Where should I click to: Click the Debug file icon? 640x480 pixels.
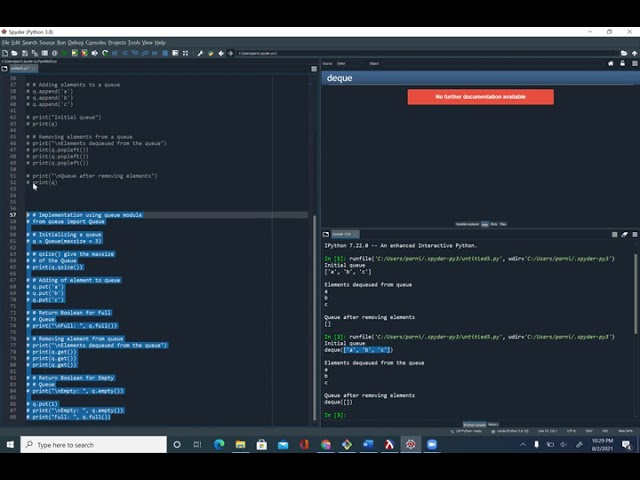coord(115,53)
